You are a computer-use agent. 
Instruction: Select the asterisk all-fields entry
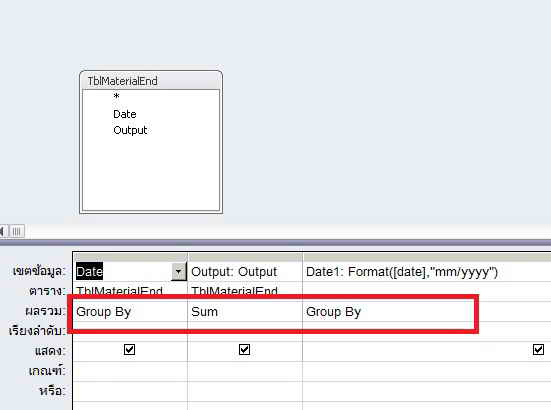click(116, 96)
